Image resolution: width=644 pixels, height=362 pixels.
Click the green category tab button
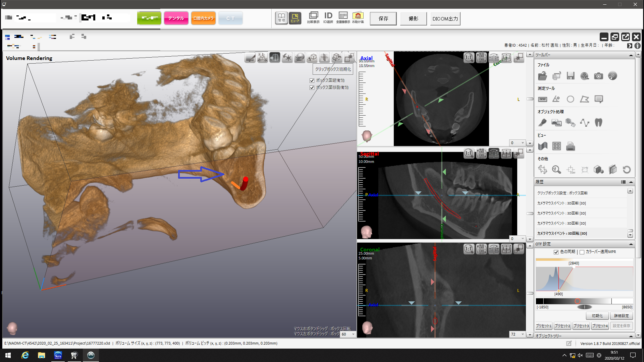pos(149,18)
